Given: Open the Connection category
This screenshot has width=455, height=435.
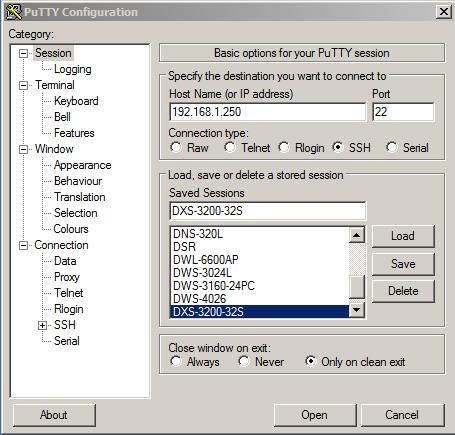Looking at the screenshot, I should coord(61,245).
